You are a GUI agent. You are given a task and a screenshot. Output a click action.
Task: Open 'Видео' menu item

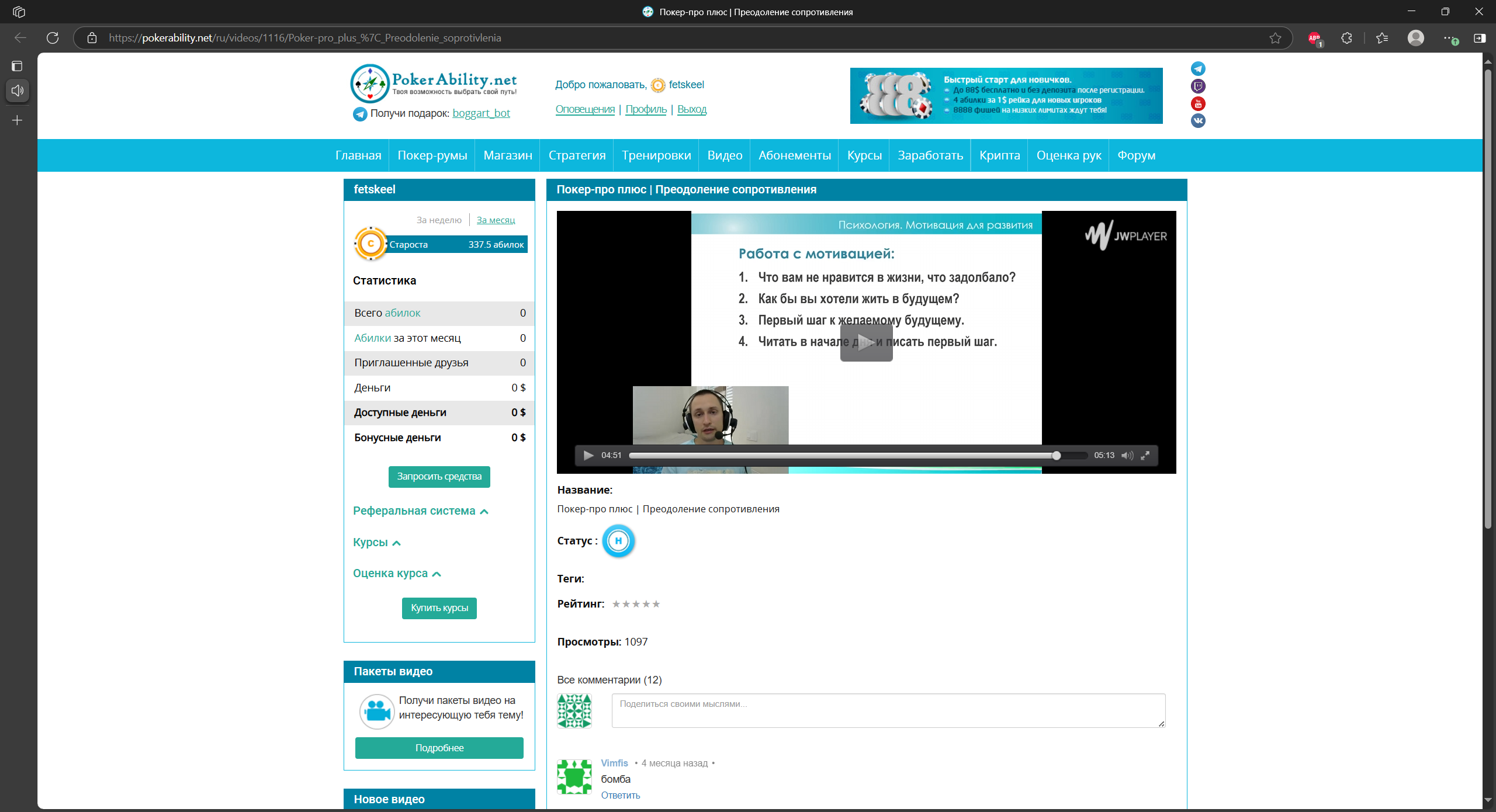pos(725,155)
